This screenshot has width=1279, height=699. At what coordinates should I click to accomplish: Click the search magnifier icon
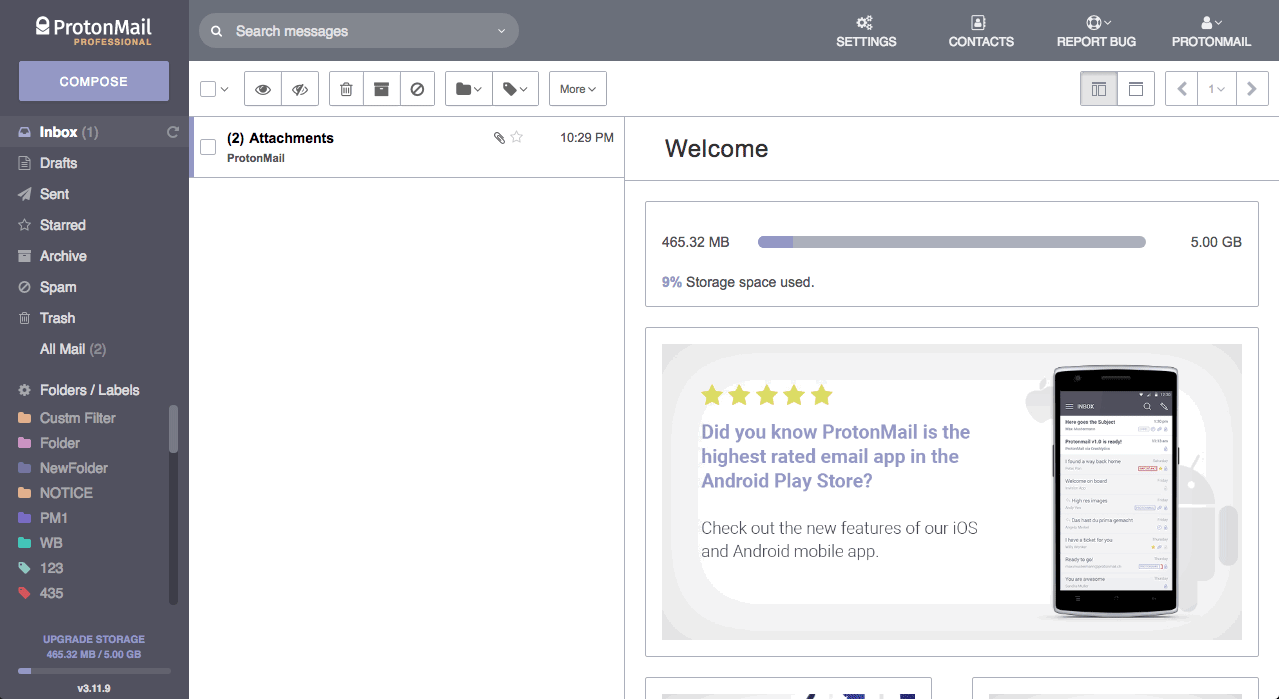(216, 31)
